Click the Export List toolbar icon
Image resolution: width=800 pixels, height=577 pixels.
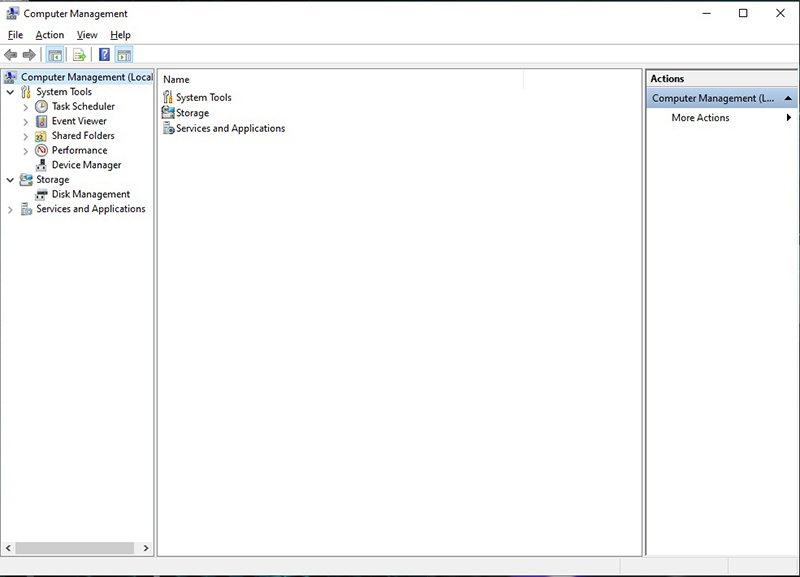[79, 55]
